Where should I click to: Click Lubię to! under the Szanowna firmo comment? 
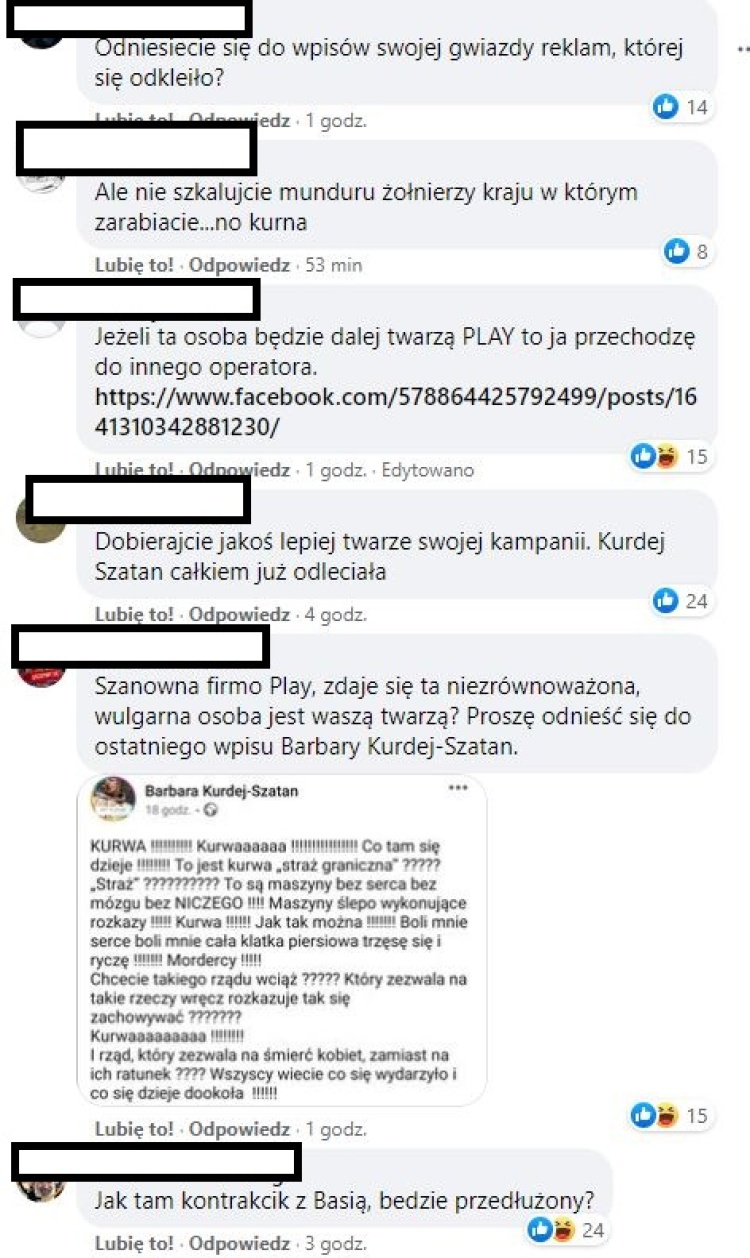point(135,1129)
